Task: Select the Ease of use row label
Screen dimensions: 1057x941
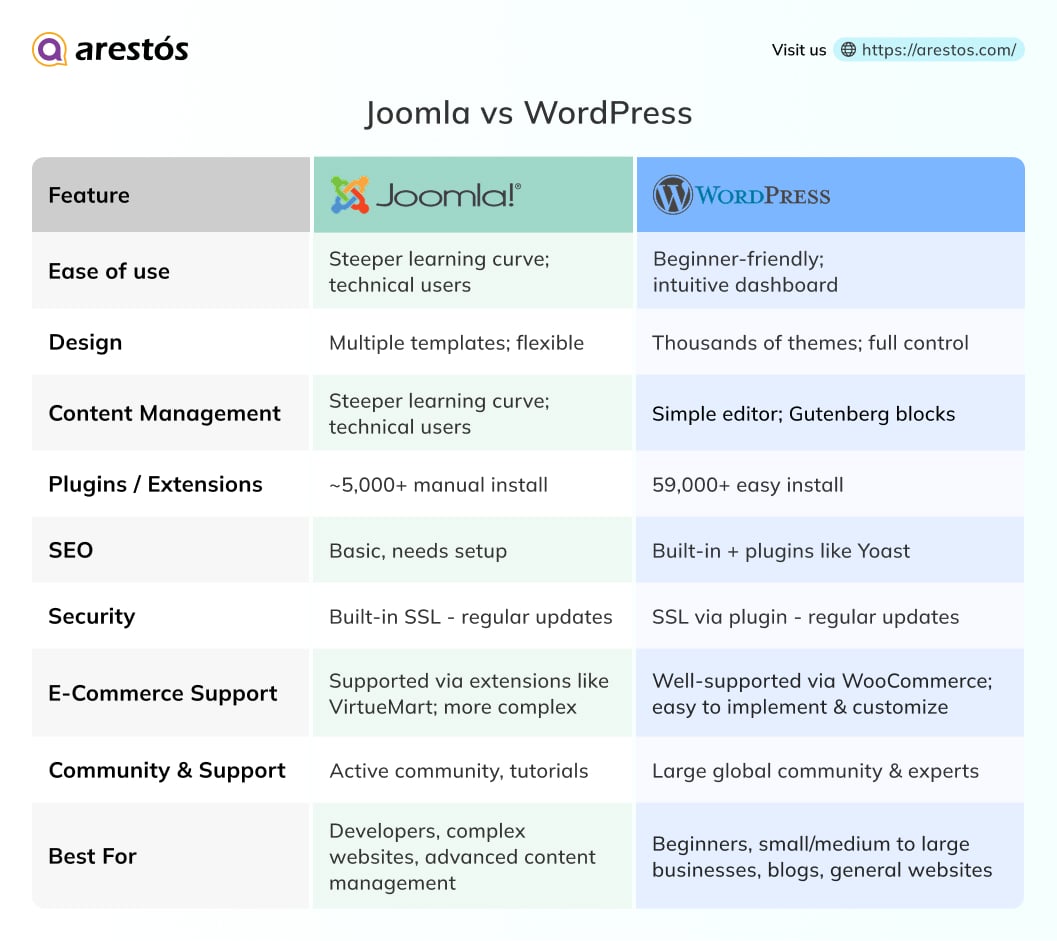Action: coord(109,271)
